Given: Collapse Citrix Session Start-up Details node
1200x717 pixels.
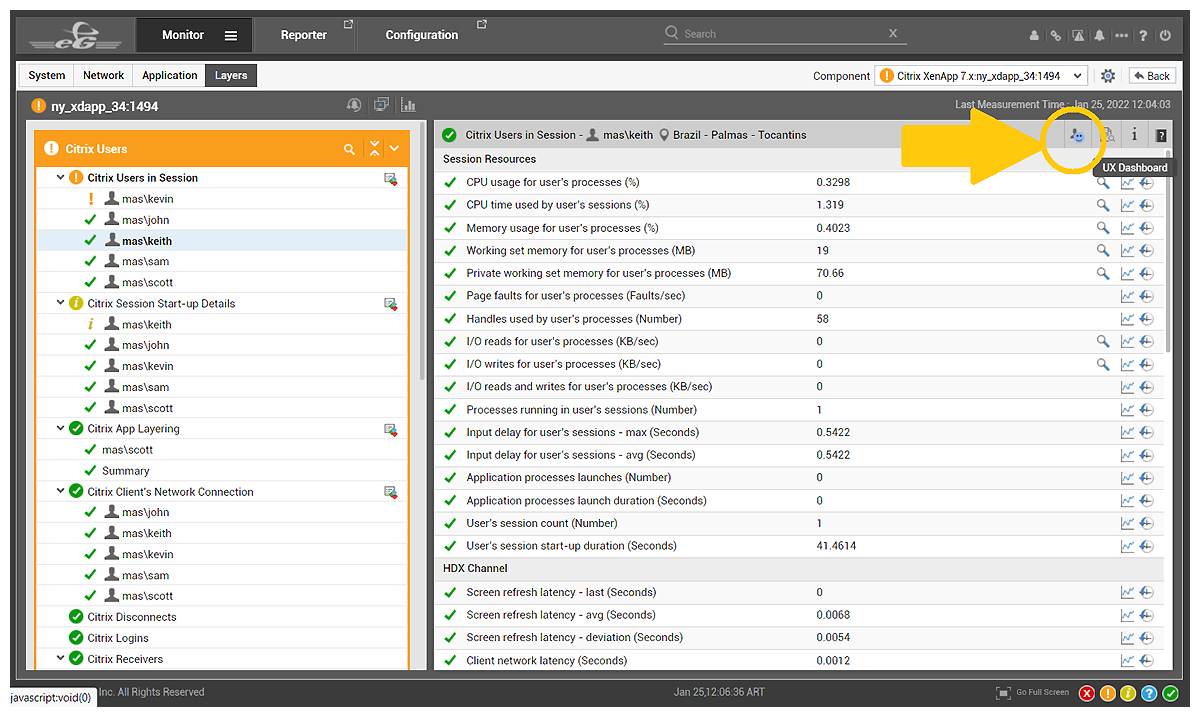Looking at the screenshot, I should 61,304.
